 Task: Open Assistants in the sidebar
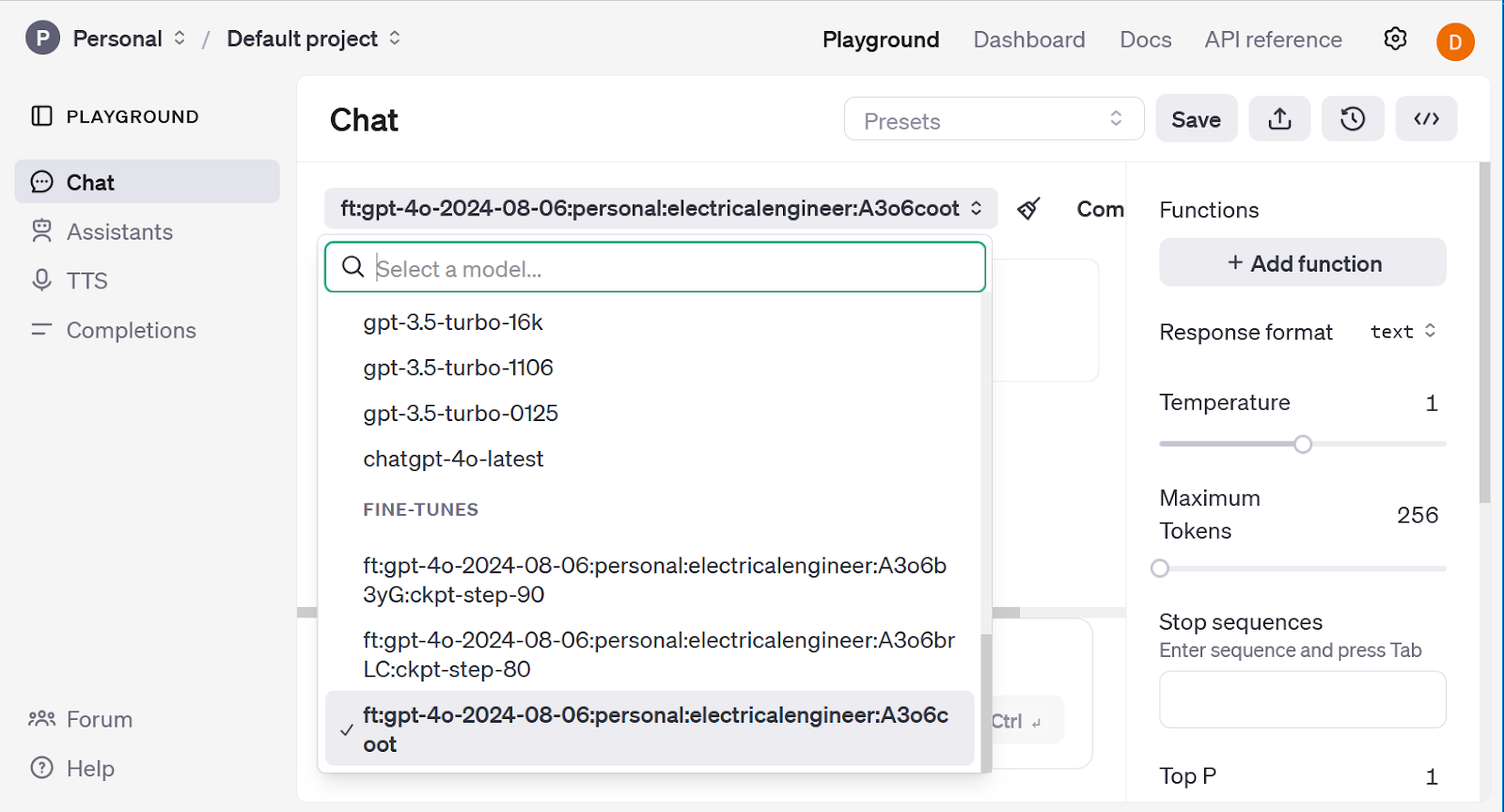(x=119, y=231)
